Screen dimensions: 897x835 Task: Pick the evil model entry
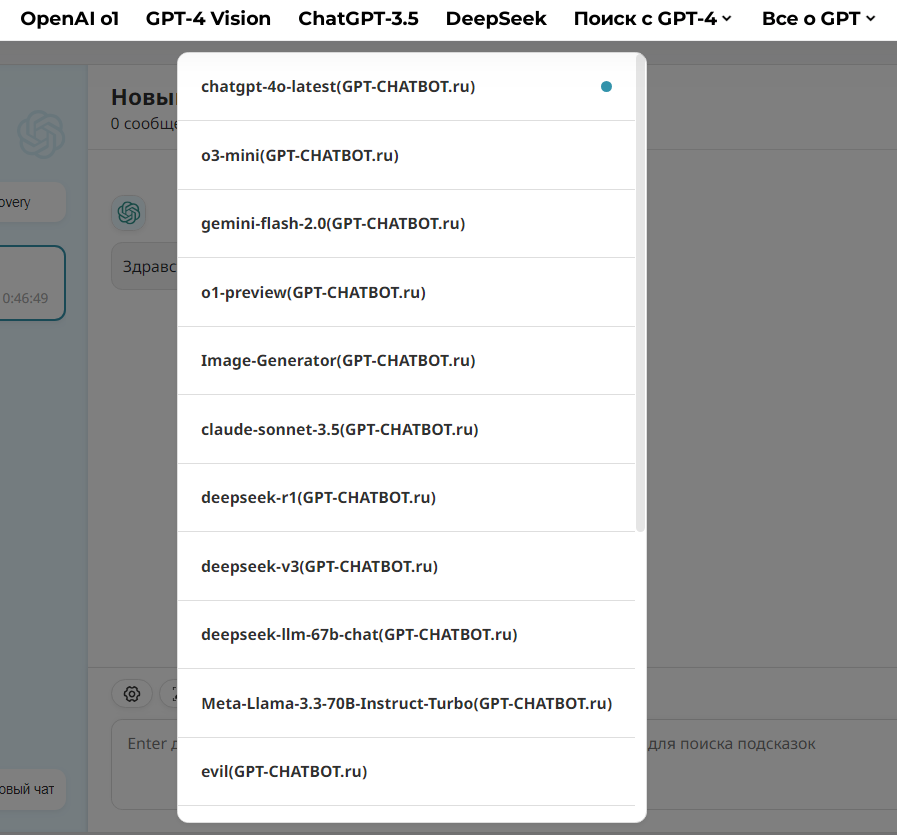click(406, 772)
